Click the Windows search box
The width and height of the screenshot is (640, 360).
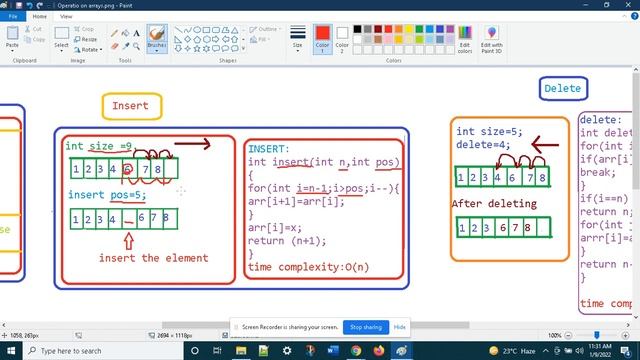coord(103,351)
